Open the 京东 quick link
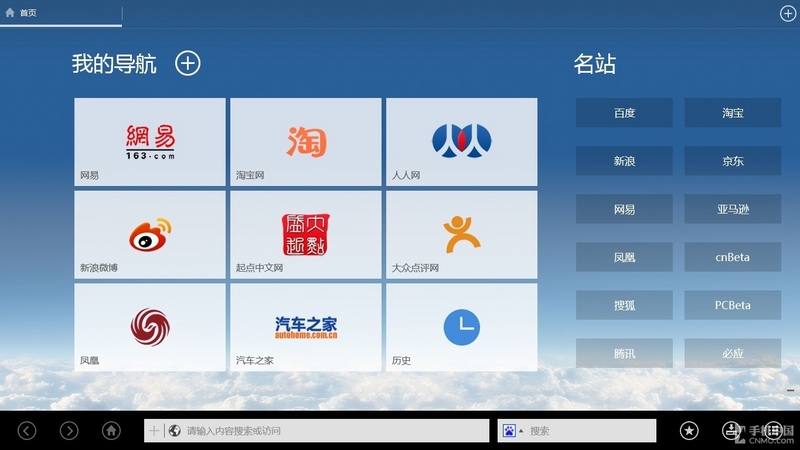This screenshot has height=450, width=800. pos(733,161)
